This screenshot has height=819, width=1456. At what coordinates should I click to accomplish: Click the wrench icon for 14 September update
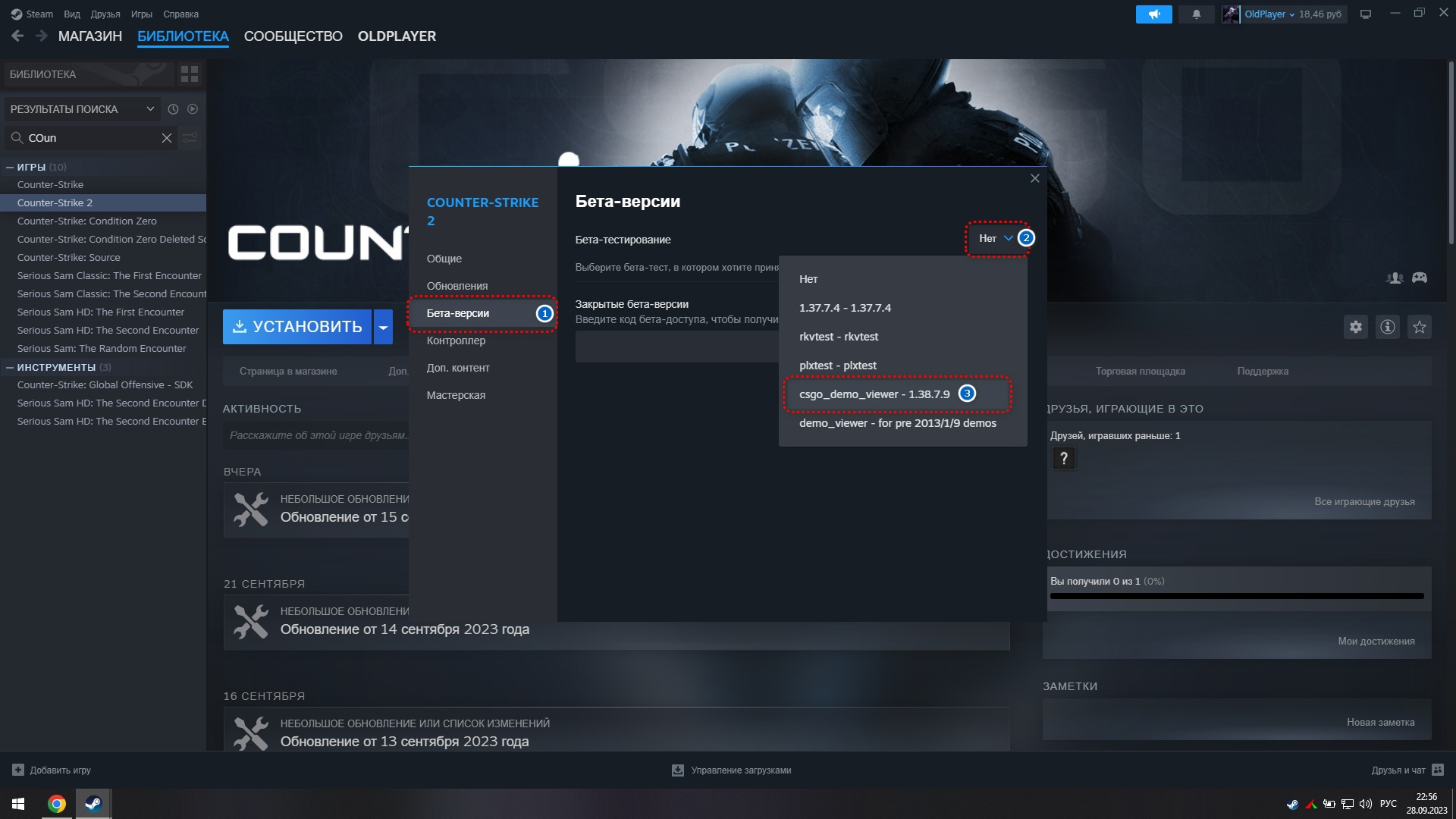[251, 622]
